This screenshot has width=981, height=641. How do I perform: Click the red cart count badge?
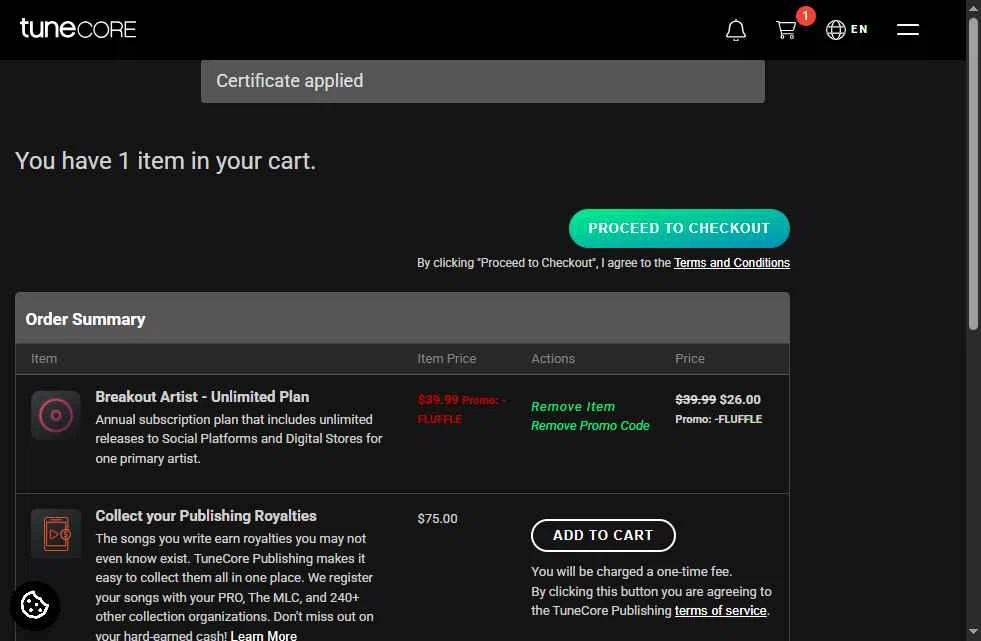tap(805, 16)
